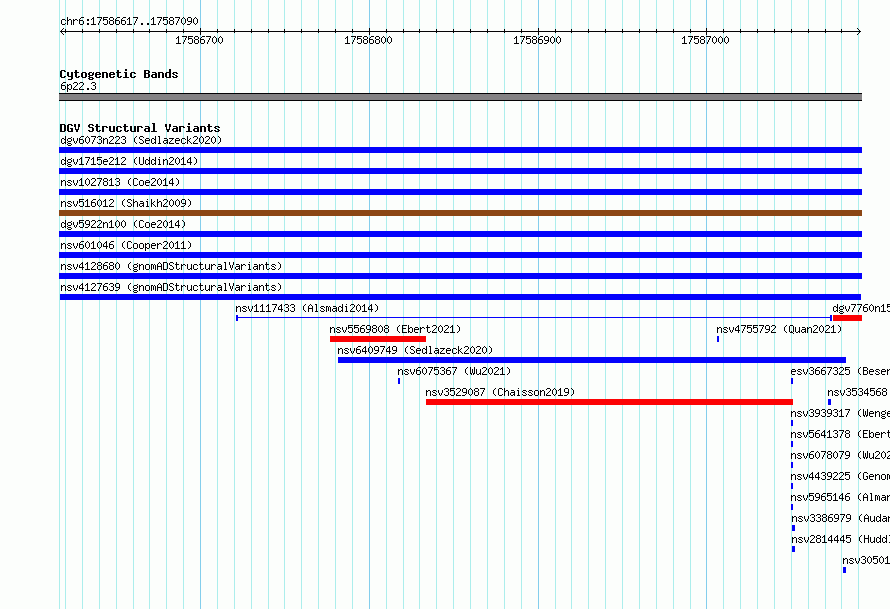Open variant nsv4755792 (Quan2021) label

pos(779,329)
